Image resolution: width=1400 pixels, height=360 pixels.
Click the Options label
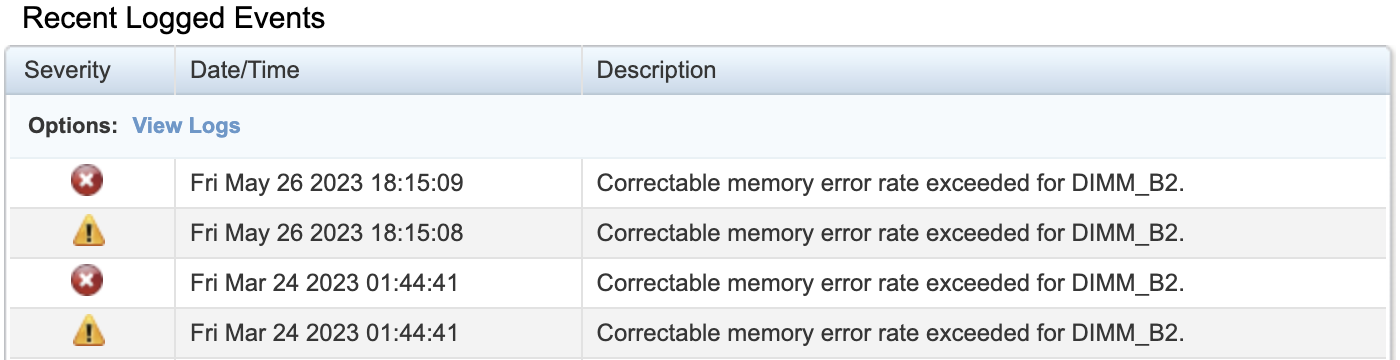coord(74,126)
